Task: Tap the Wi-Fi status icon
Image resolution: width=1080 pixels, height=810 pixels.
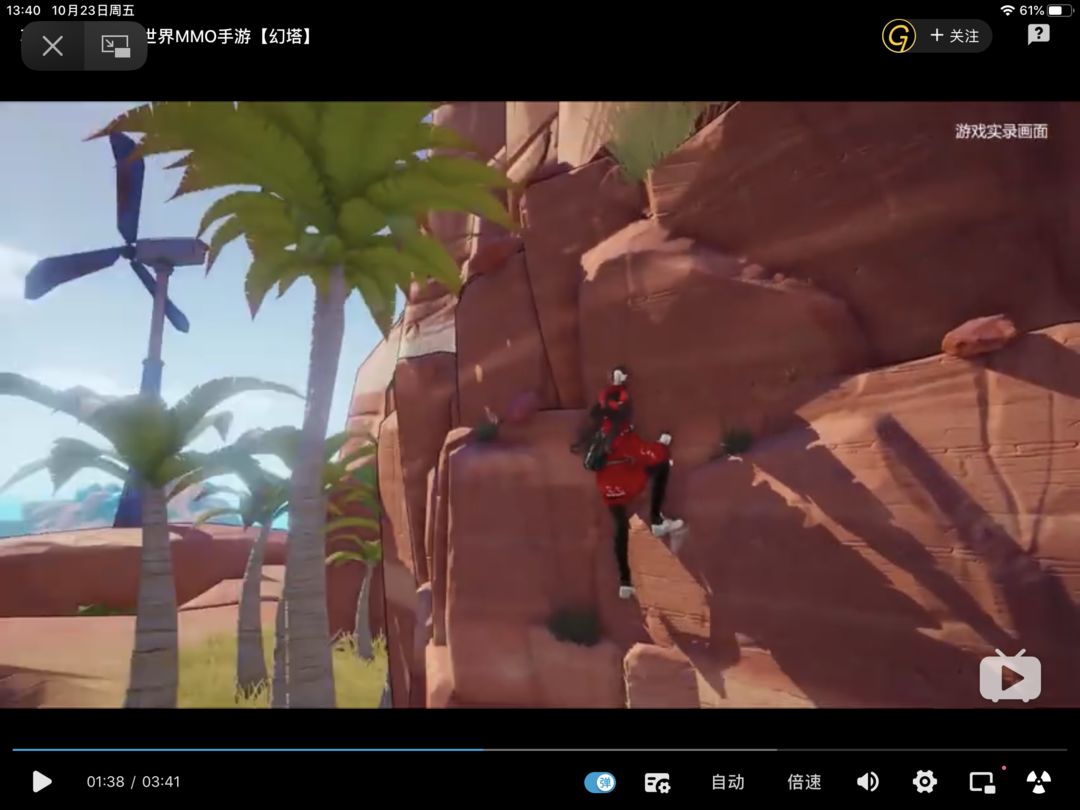Action: pos(1008,10)
